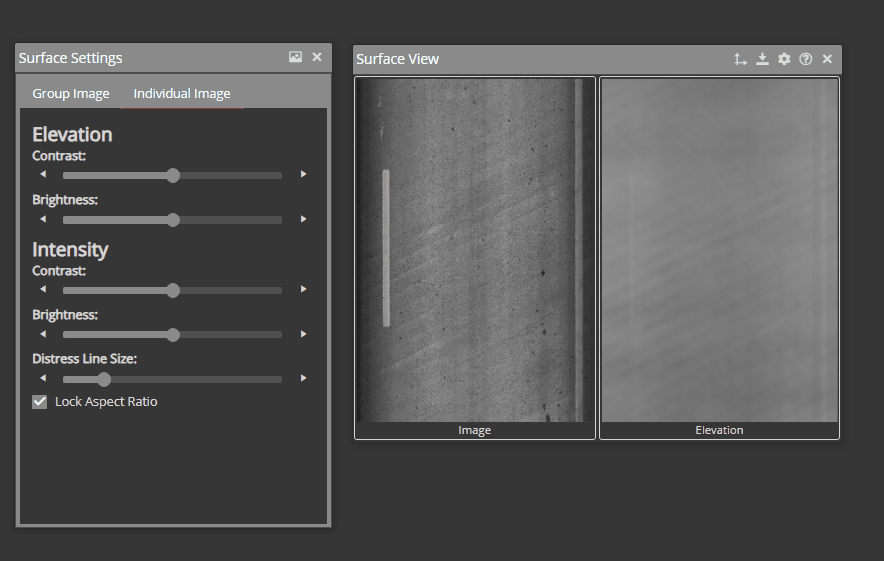Click the image icon in Surface Settings header
Screen dimensions: 884x561
tap(295, 58)
